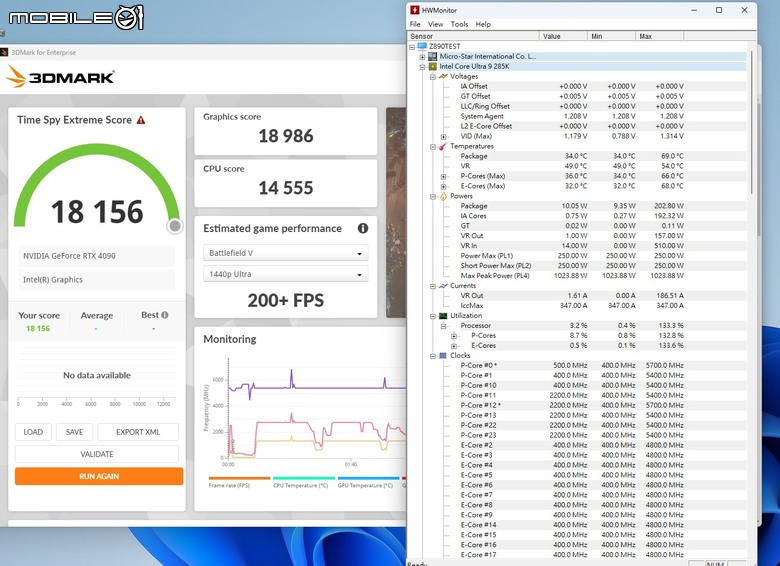Screen dimensions: 780x566
Task: Collapse the Processor utilization node
Action: point(443,326)
